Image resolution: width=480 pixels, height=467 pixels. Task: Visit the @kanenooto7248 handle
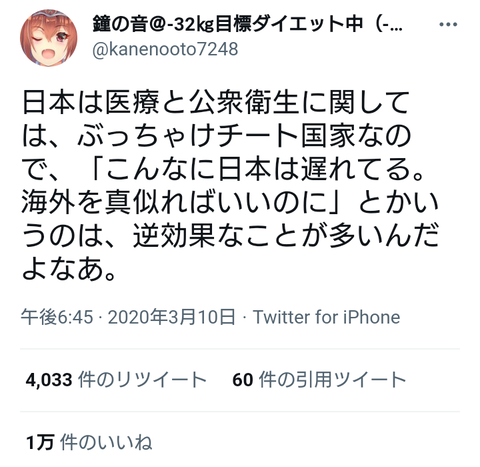tap(165, 49)
